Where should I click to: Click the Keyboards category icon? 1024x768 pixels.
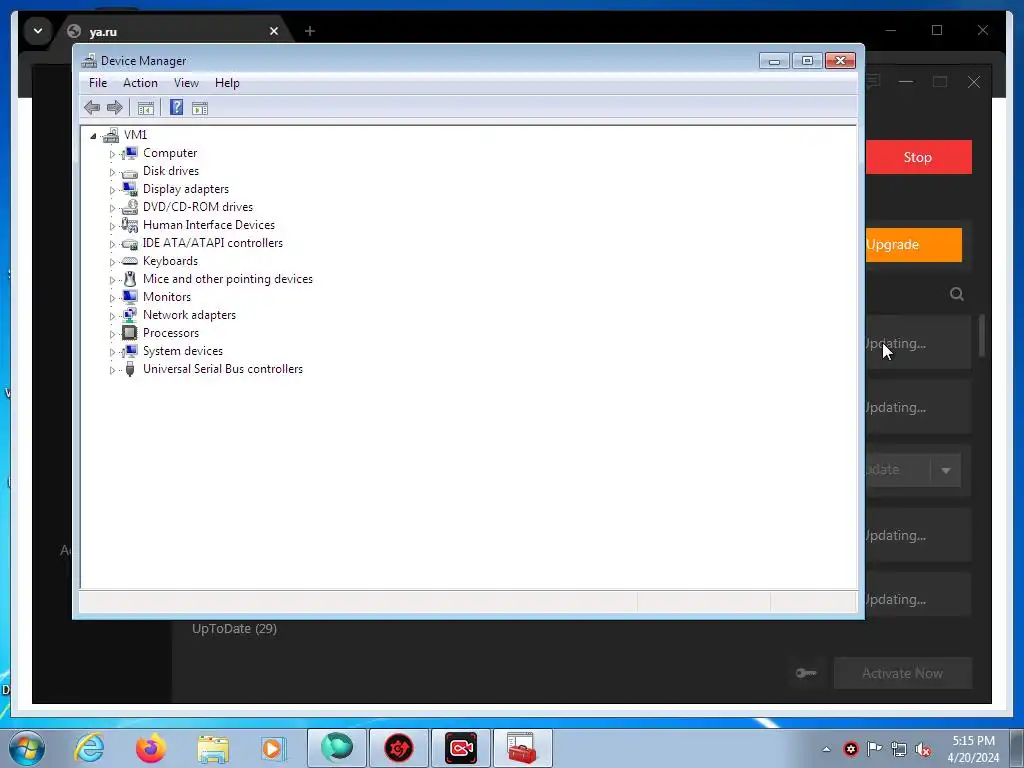click(130, 261)
